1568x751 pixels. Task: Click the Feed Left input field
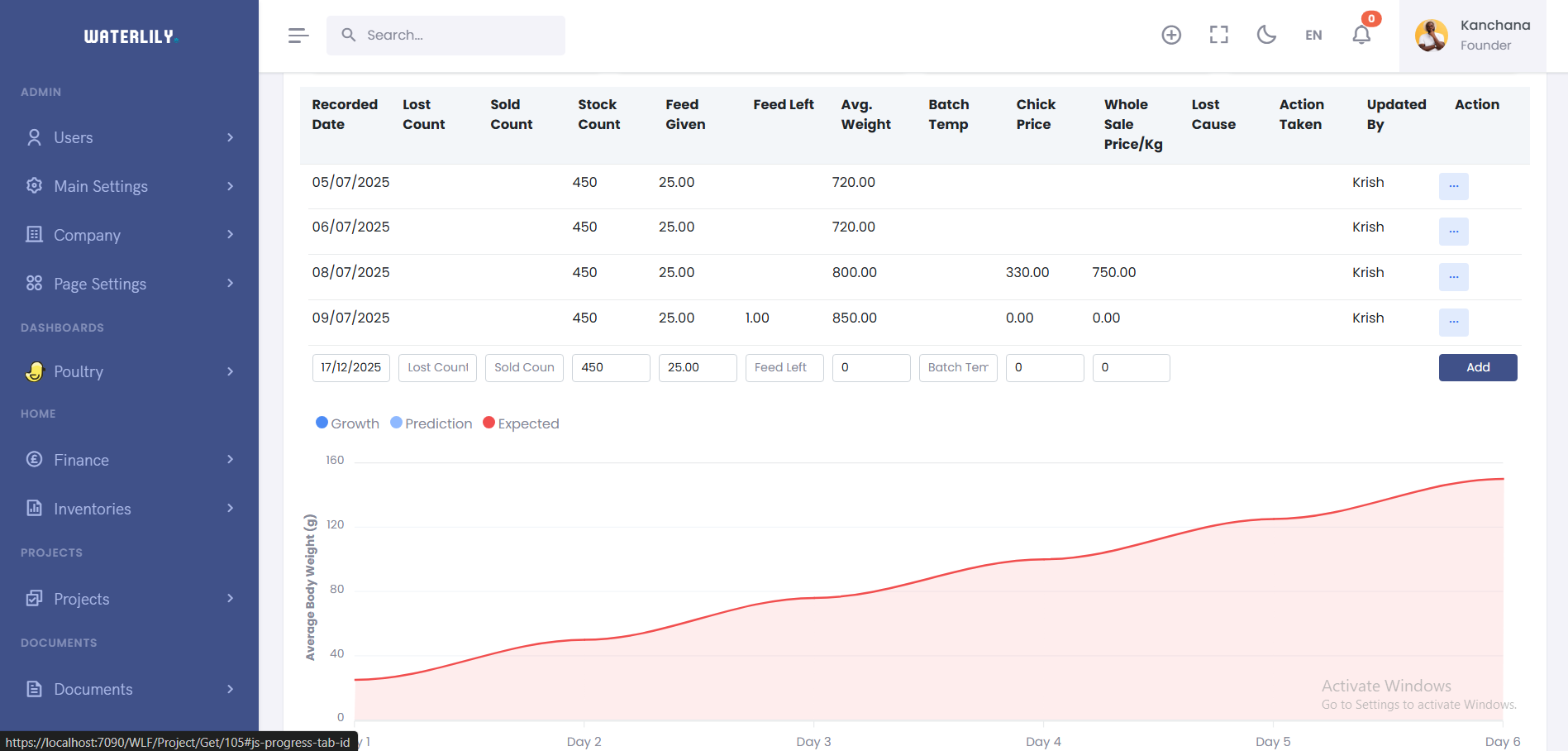[784, 367]
